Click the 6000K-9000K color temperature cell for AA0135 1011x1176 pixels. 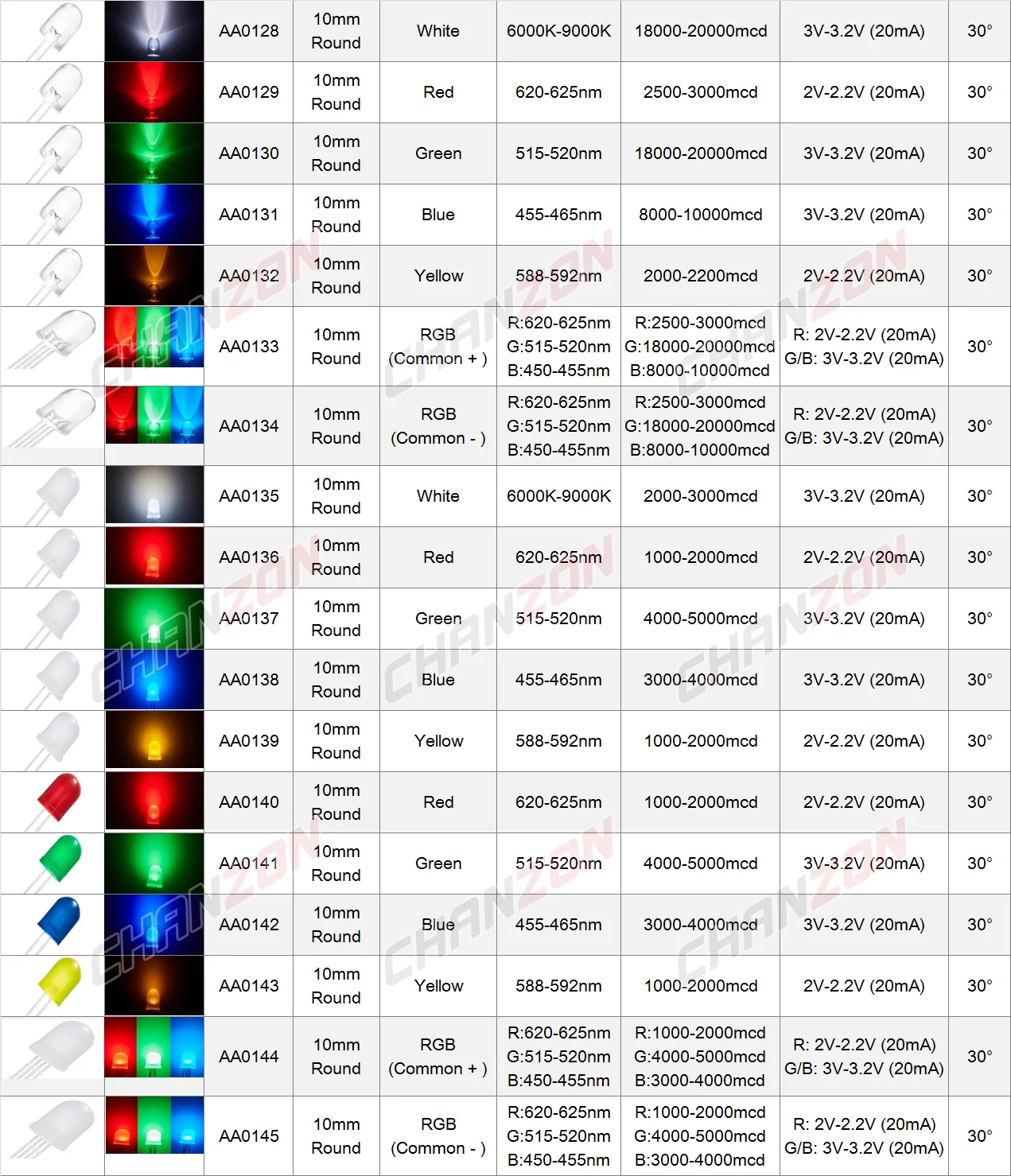(558, 495)
